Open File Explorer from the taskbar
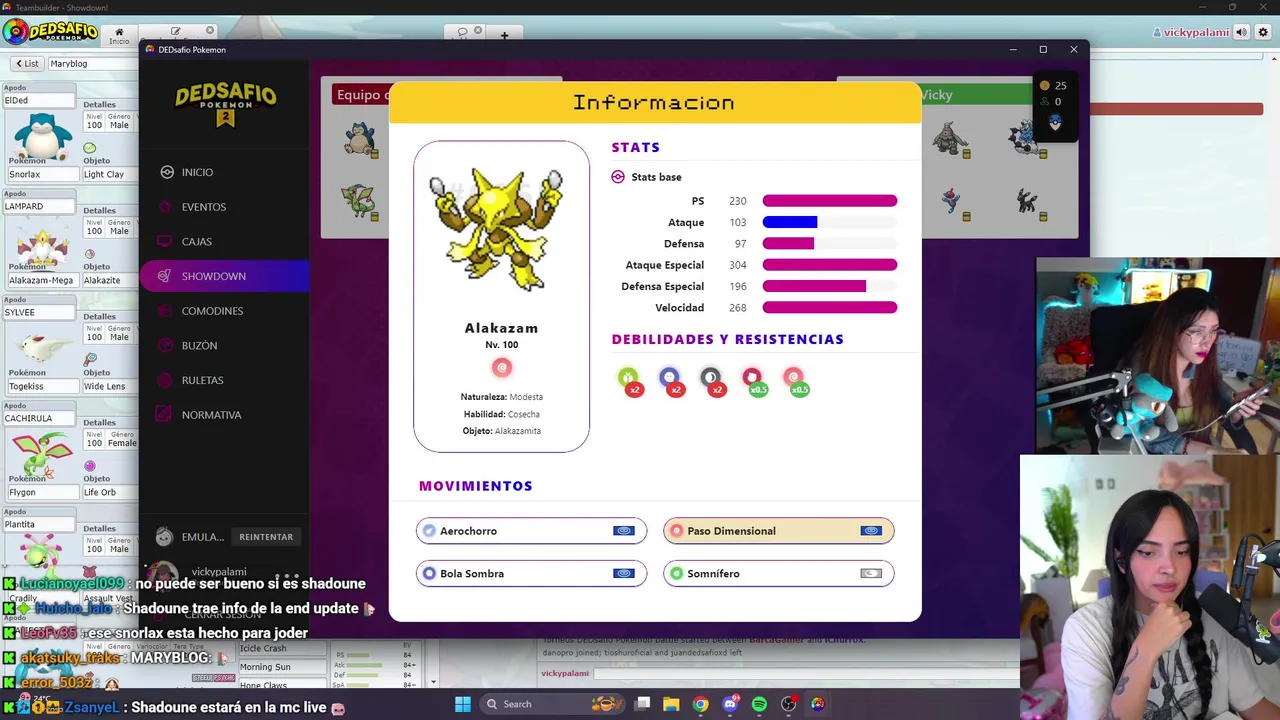The image size is (1280, 720). point(671,704)
